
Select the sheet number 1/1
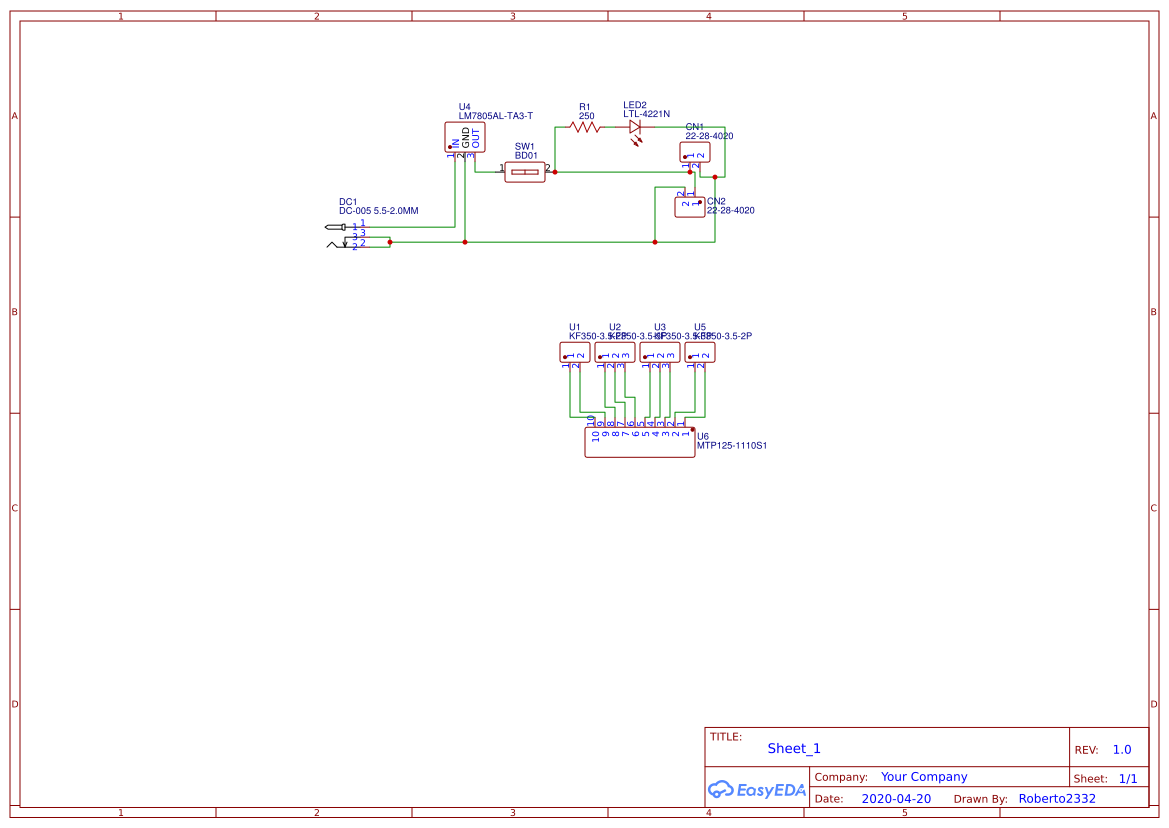click(x=1128, y=779)
